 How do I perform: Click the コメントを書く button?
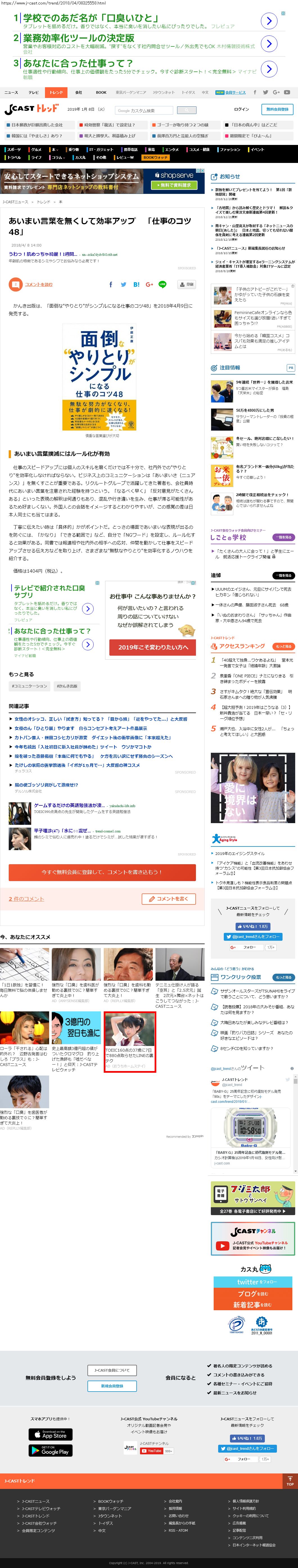tap(168, 899)
